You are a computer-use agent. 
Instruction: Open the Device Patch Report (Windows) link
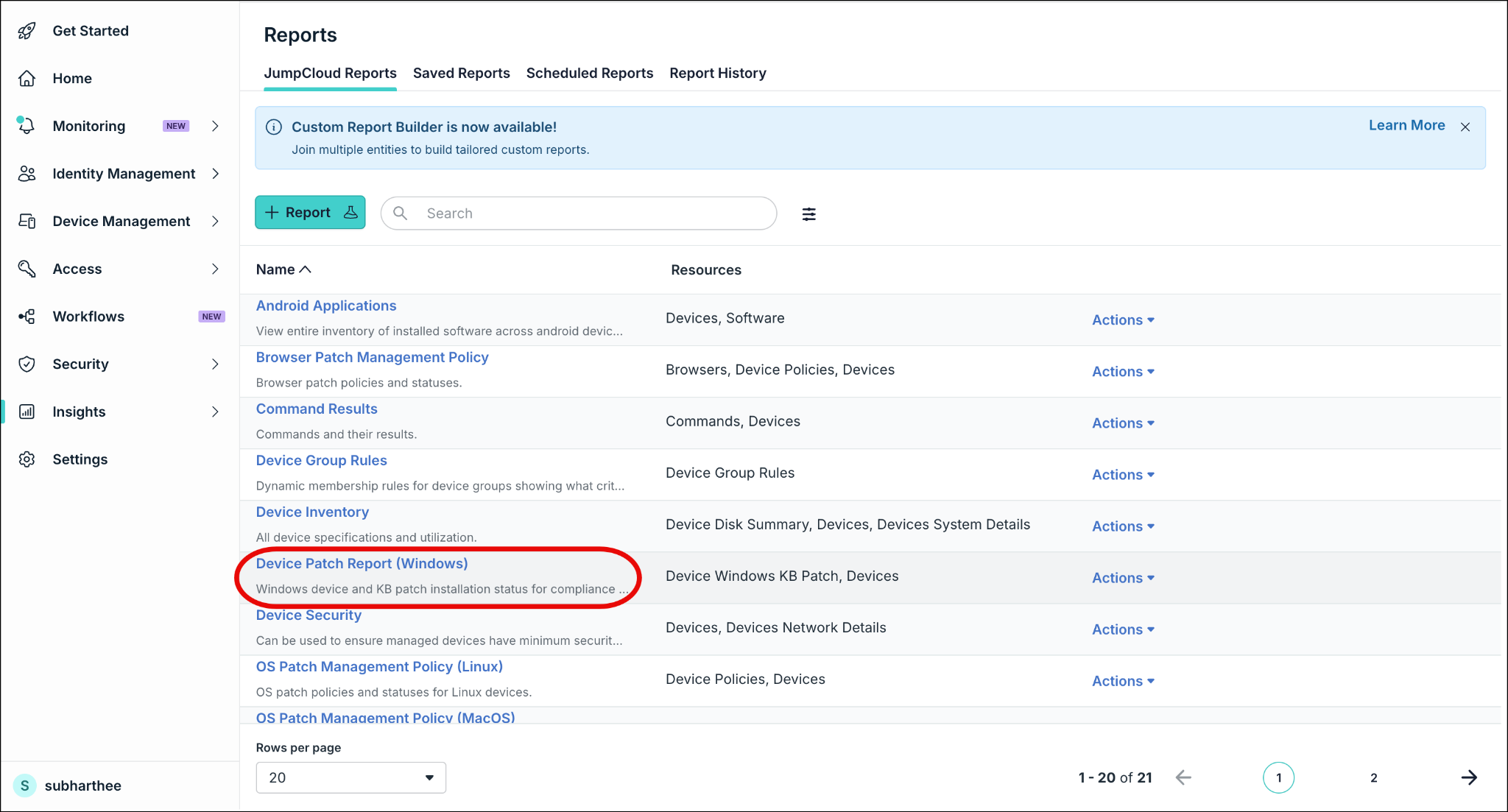point(362,563)
